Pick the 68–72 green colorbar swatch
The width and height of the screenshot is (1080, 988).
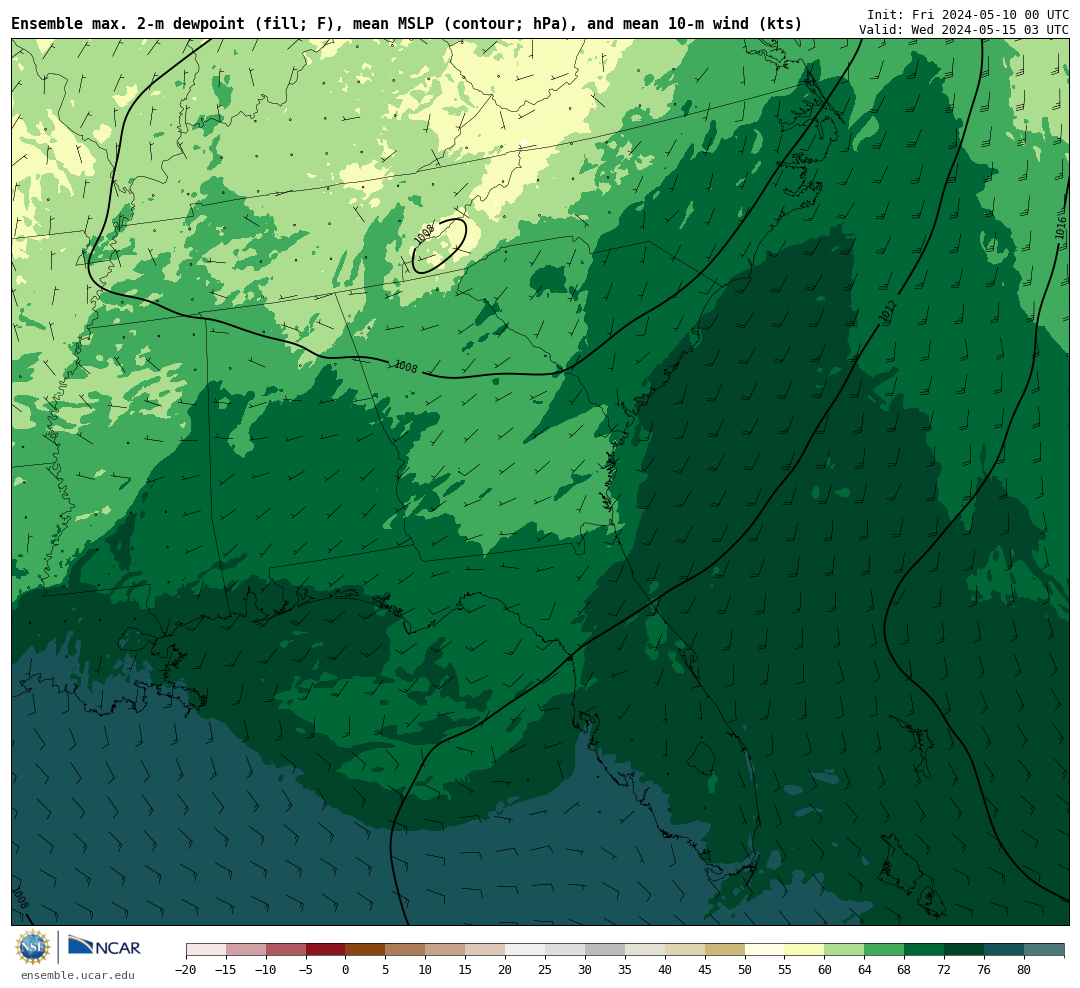tap(924, 950)
